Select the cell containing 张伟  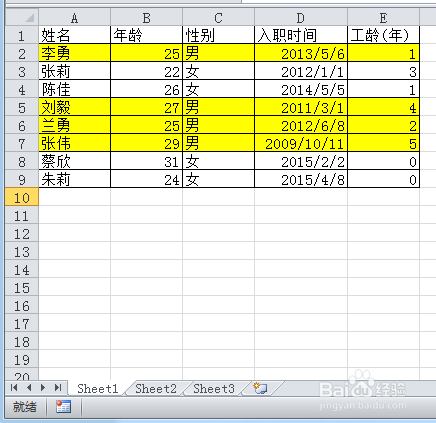74,143
